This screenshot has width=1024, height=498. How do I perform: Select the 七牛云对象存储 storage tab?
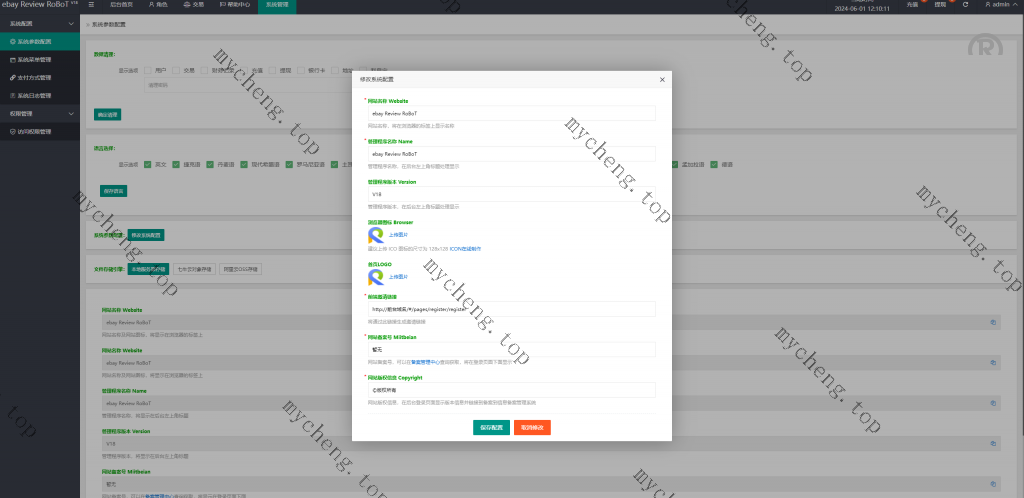[x=196, y=269]
